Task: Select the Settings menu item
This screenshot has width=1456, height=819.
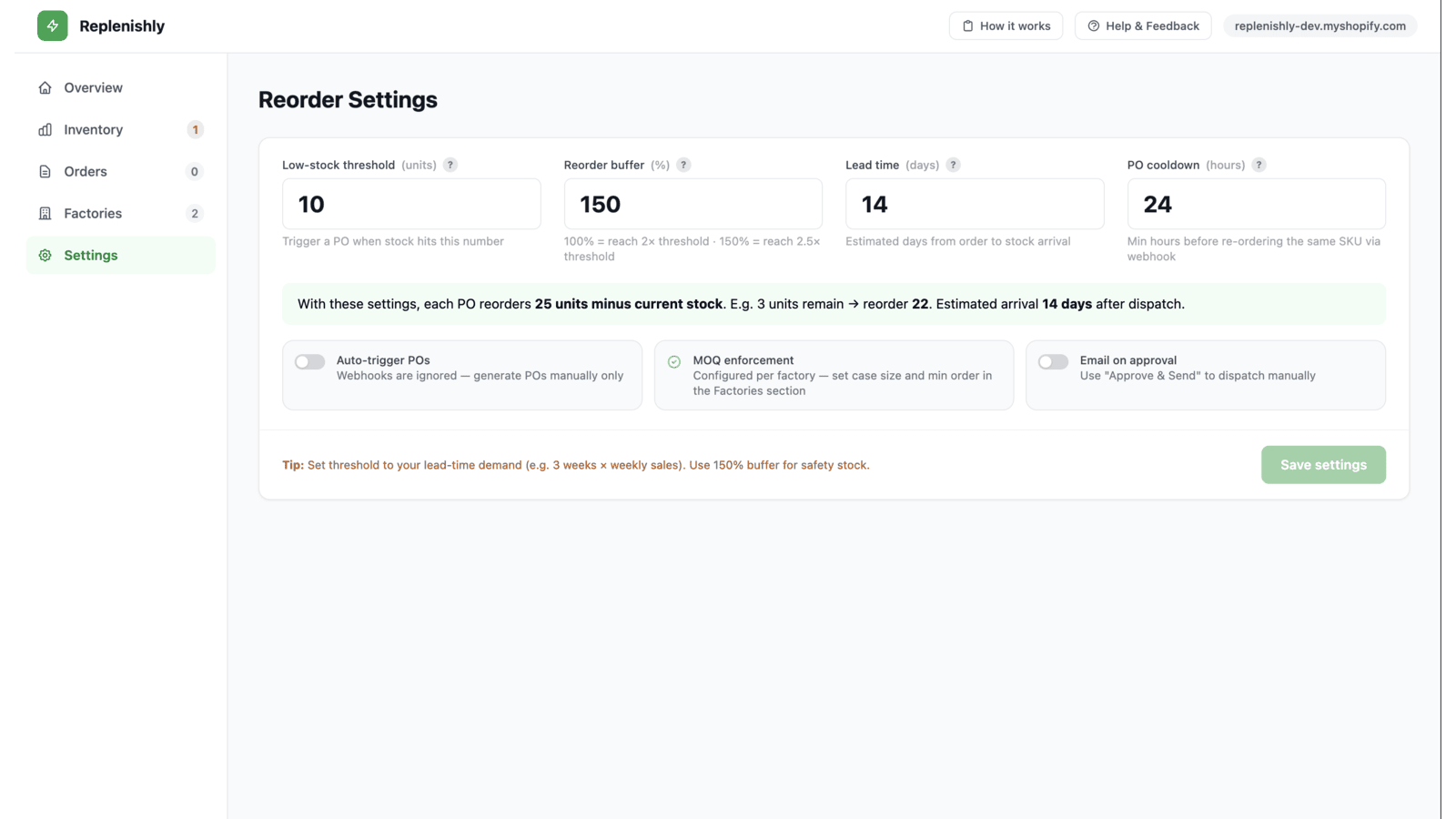Action: (121, 255)
